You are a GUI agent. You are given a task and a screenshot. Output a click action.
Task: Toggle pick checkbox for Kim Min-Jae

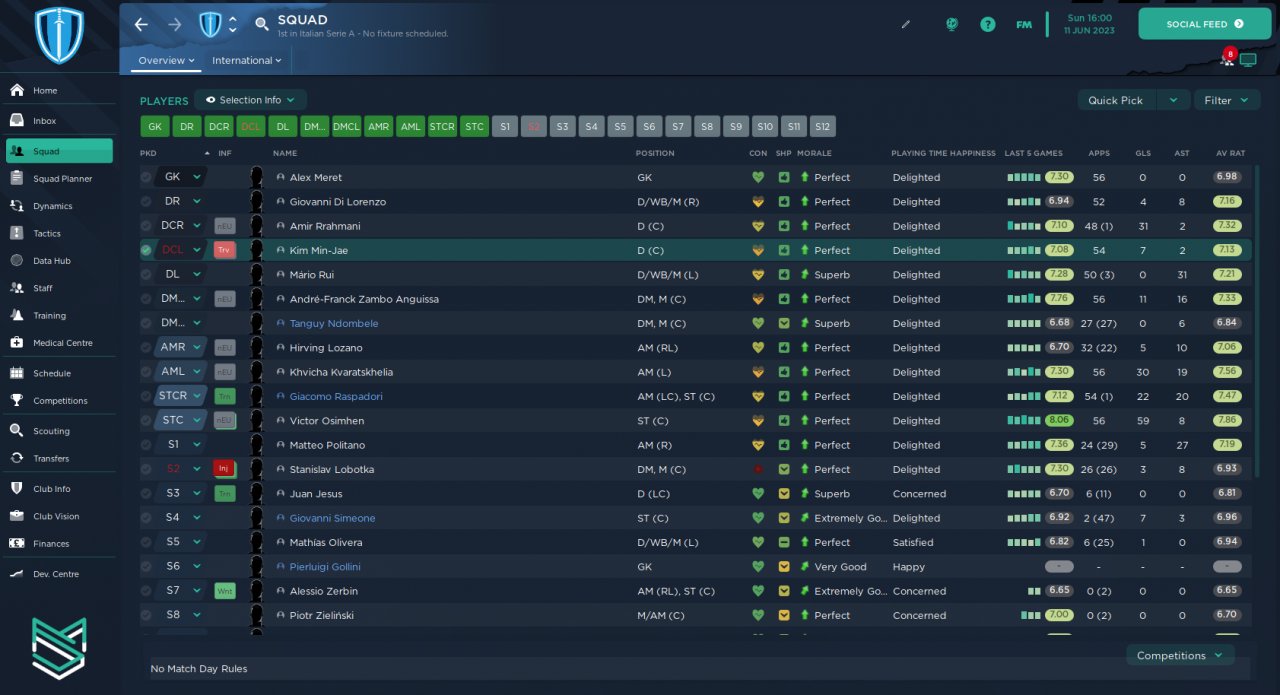(x=147, y=250)
